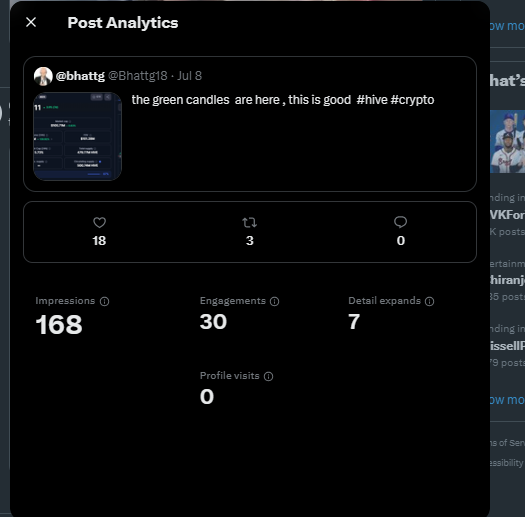The width and height of the screenshot is (525, 517).
Task: Click the Jul 8 post date
Action: pos(190,76)
